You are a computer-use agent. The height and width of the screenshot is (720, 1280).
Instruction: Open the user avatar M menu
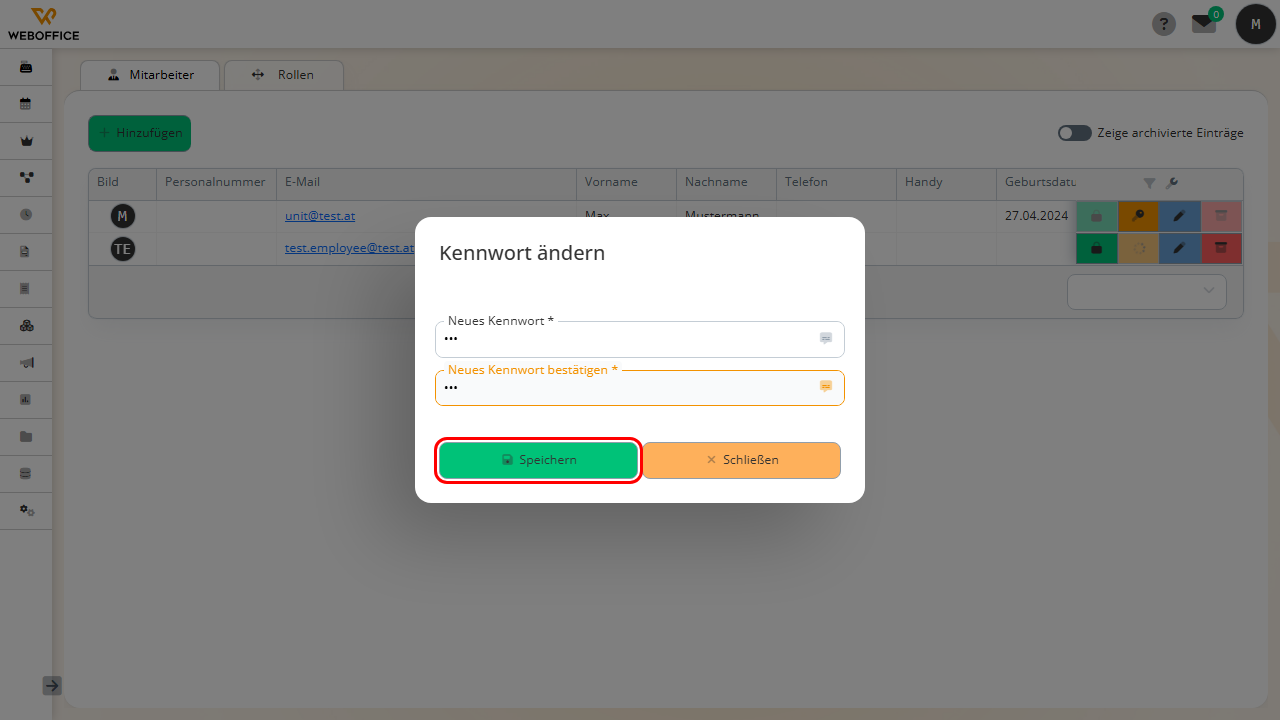(x=1256, y=24)
